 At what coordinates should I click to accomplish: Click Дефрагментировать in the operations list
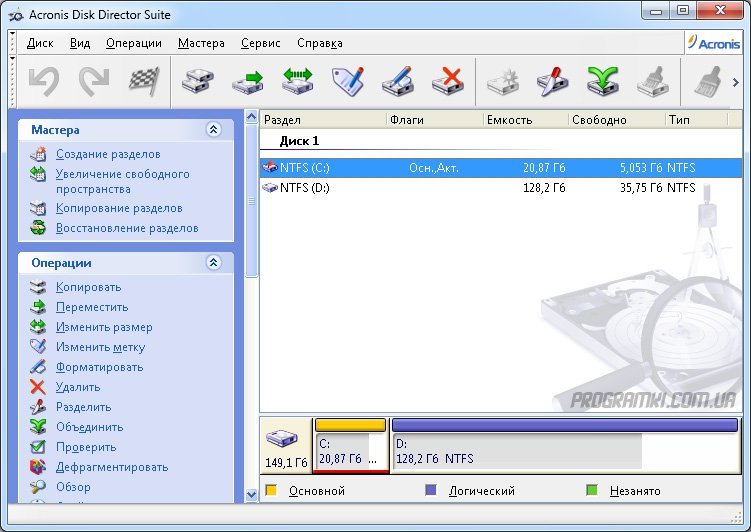(111, 467)
